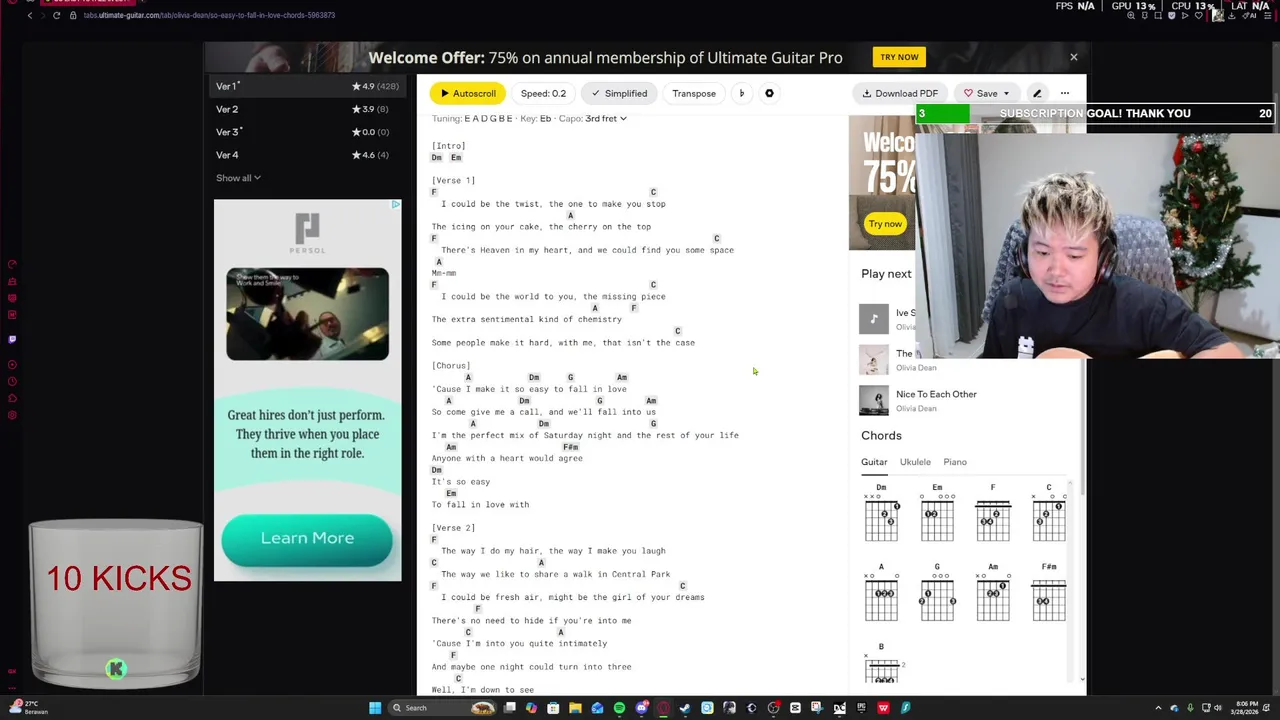Show hidden system tray icons
The height and width of the screenshot is (720, 1280).
1160,708
